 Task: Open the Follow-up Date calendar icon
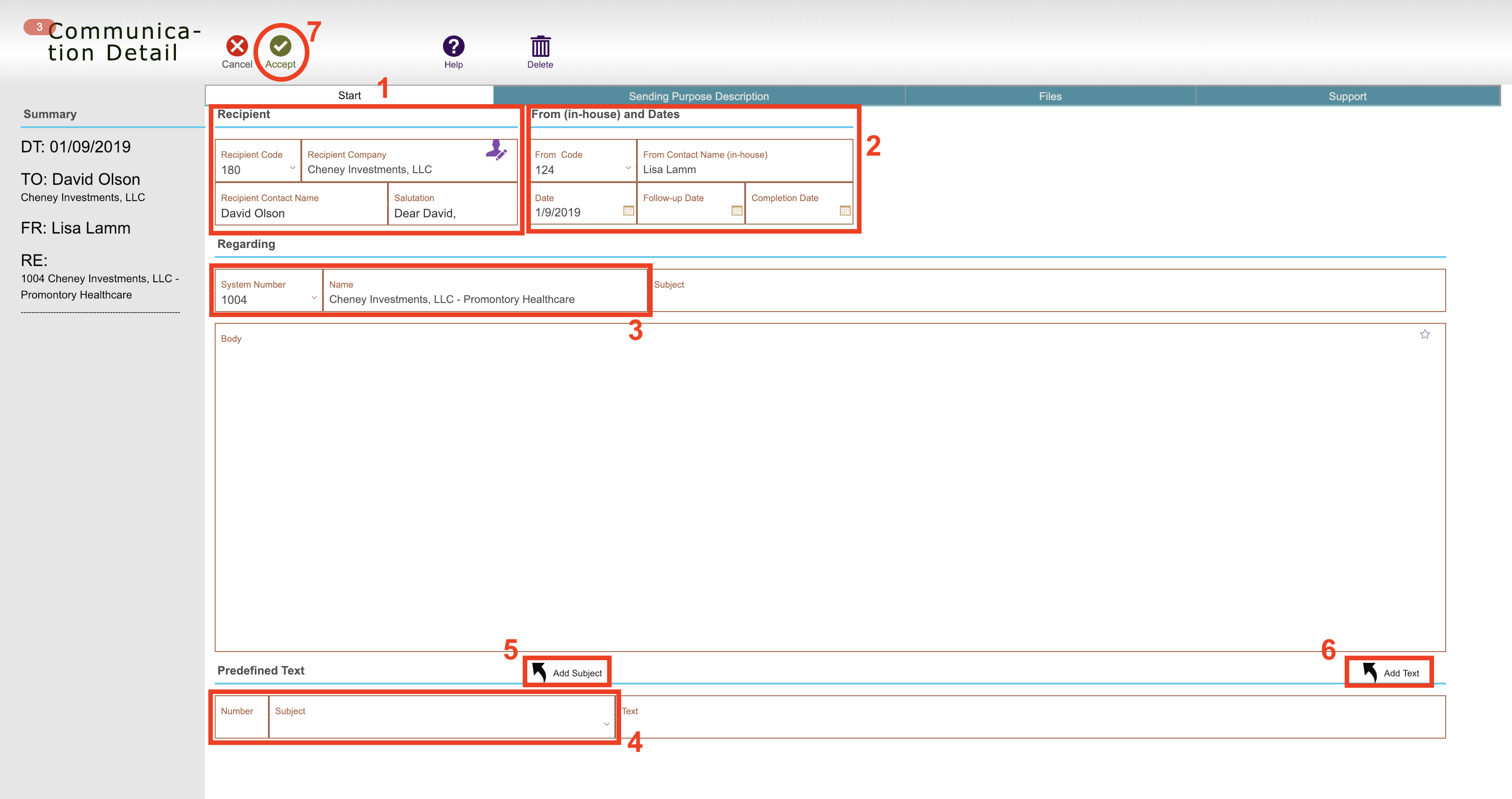coord(737,211)
